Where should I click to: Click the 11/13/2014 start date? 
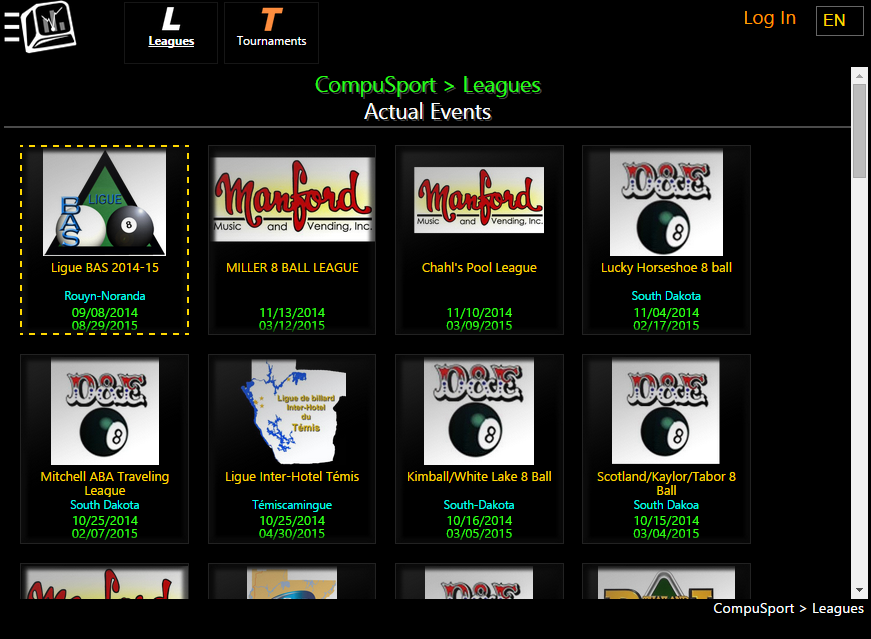pos(292,312)
